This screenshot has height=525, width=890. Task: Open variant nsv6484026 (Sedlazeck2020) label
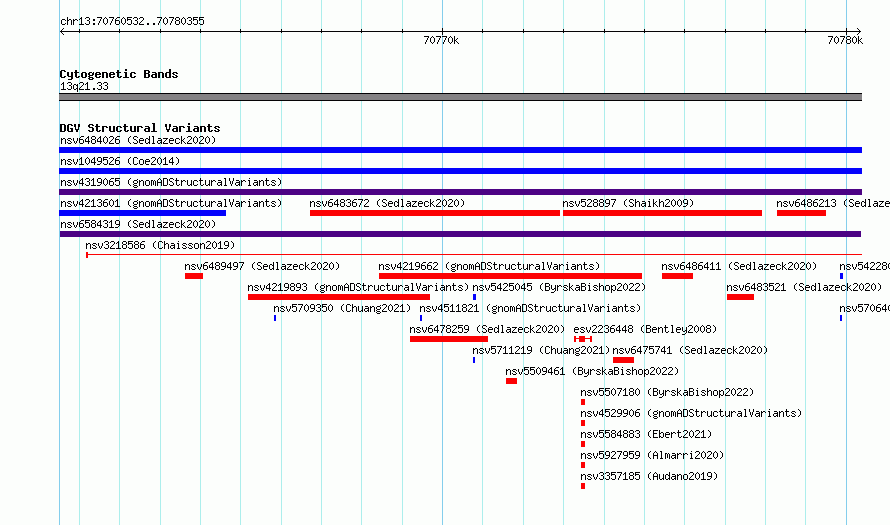point(138,140)
